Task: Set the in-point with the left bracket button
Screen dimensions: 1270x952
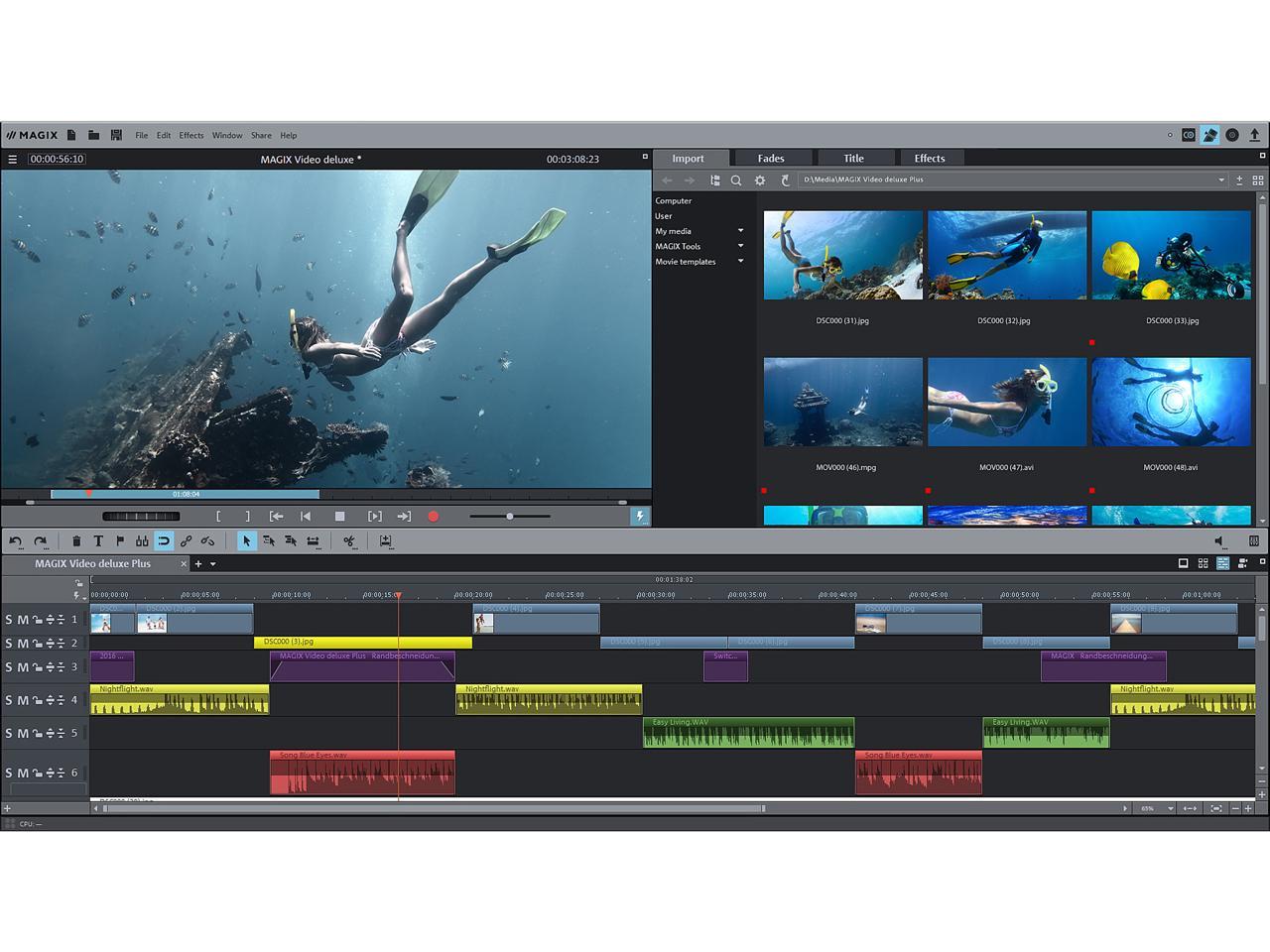Action: tap(218, 517)
